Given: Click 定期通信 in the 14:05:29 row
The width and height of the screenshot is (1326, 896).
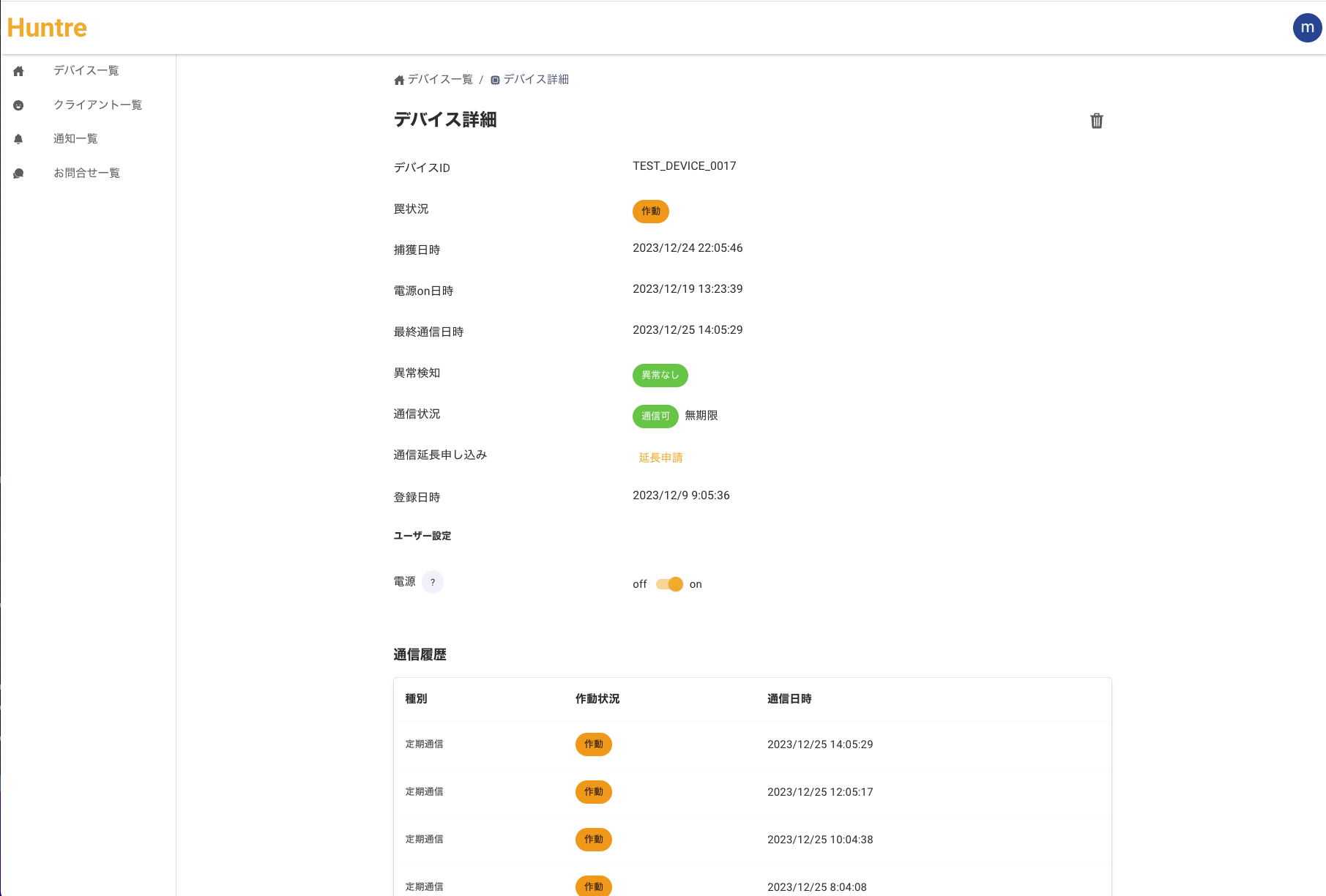Looking at the screenshot, I should tap(425, 744).
